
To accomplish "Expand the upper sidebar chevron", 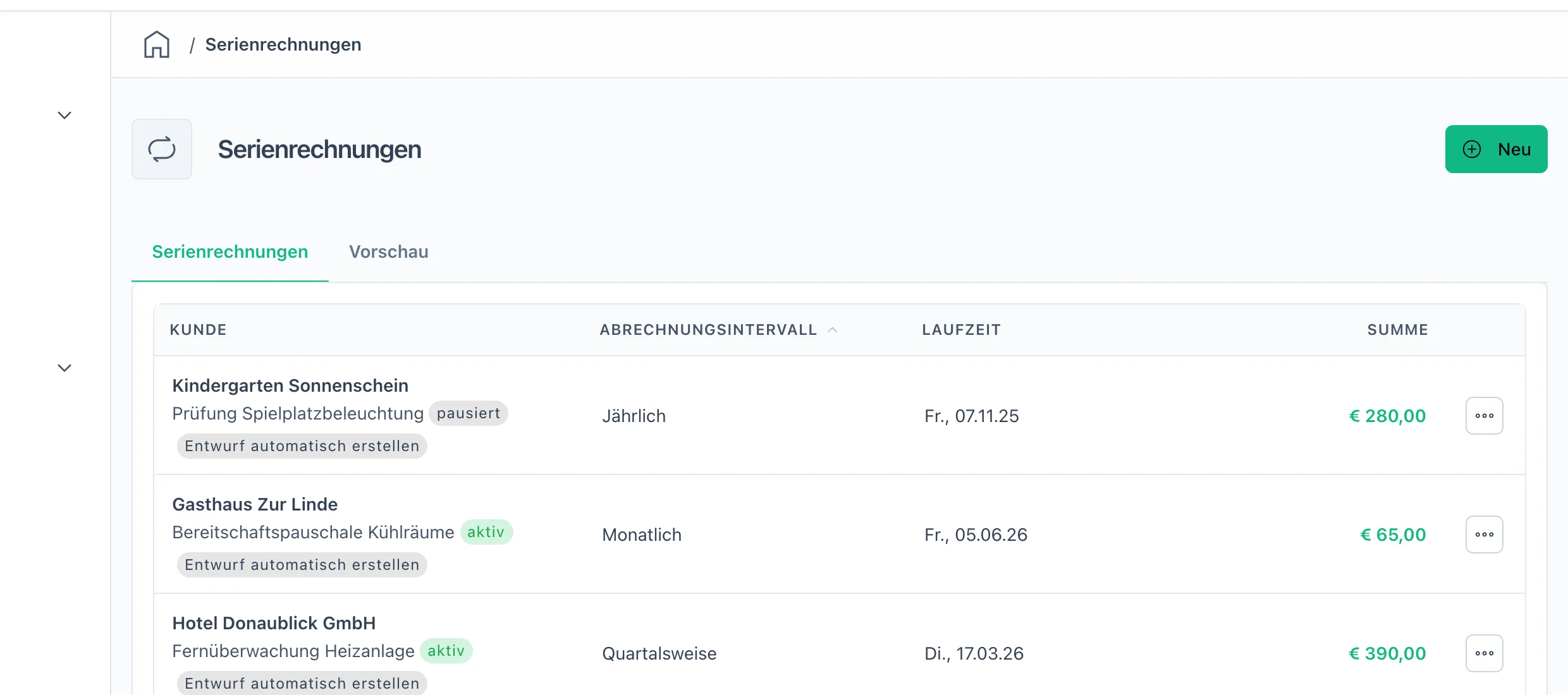I will [64, 115].
